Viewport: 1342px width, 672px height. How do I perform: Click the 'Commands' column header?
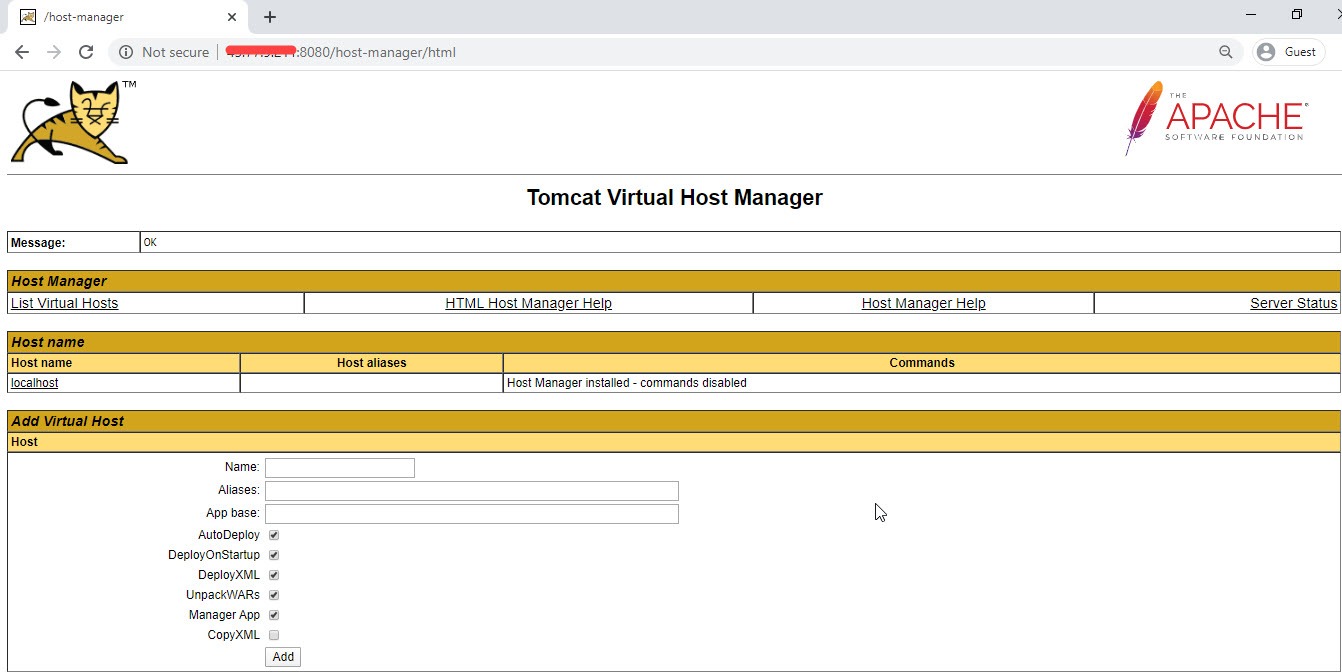pyautogui.click(x=922, y=363)
